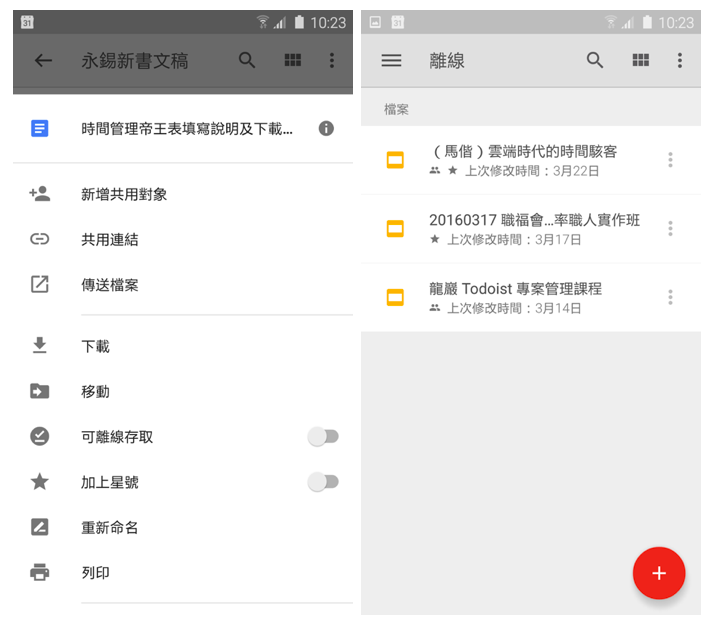Image resolution: width=717 pixels, height=629 pixels.
Task: Choose 下載 download option
Action: pyautogui.click(x=183, y=346)
